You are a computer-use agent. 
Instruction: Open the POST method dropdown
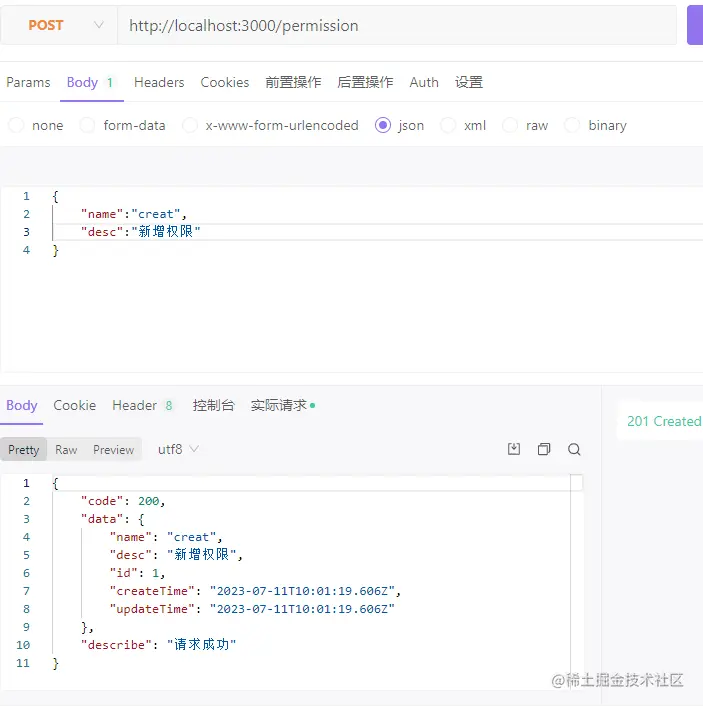[x=59, y=25]
